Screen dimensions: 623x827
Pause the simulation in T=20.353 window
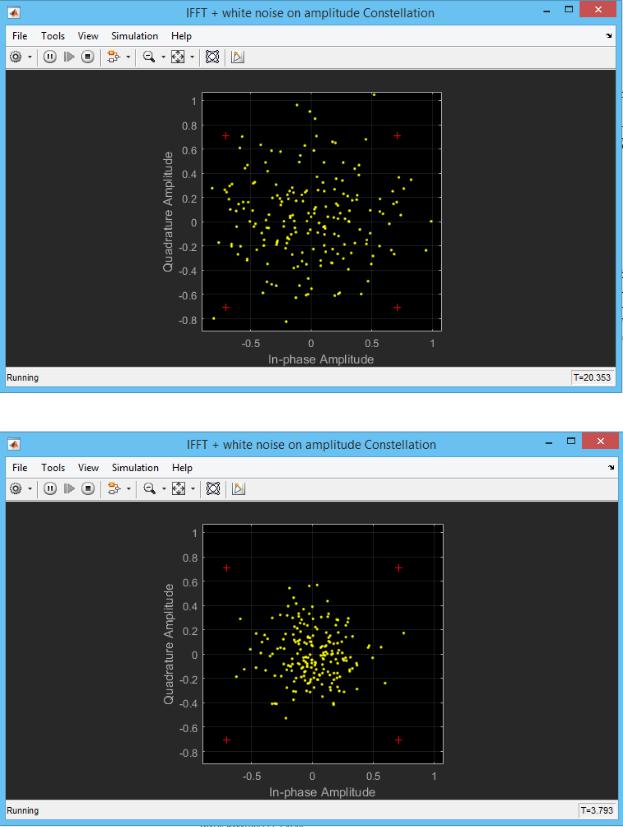point(50,57)
